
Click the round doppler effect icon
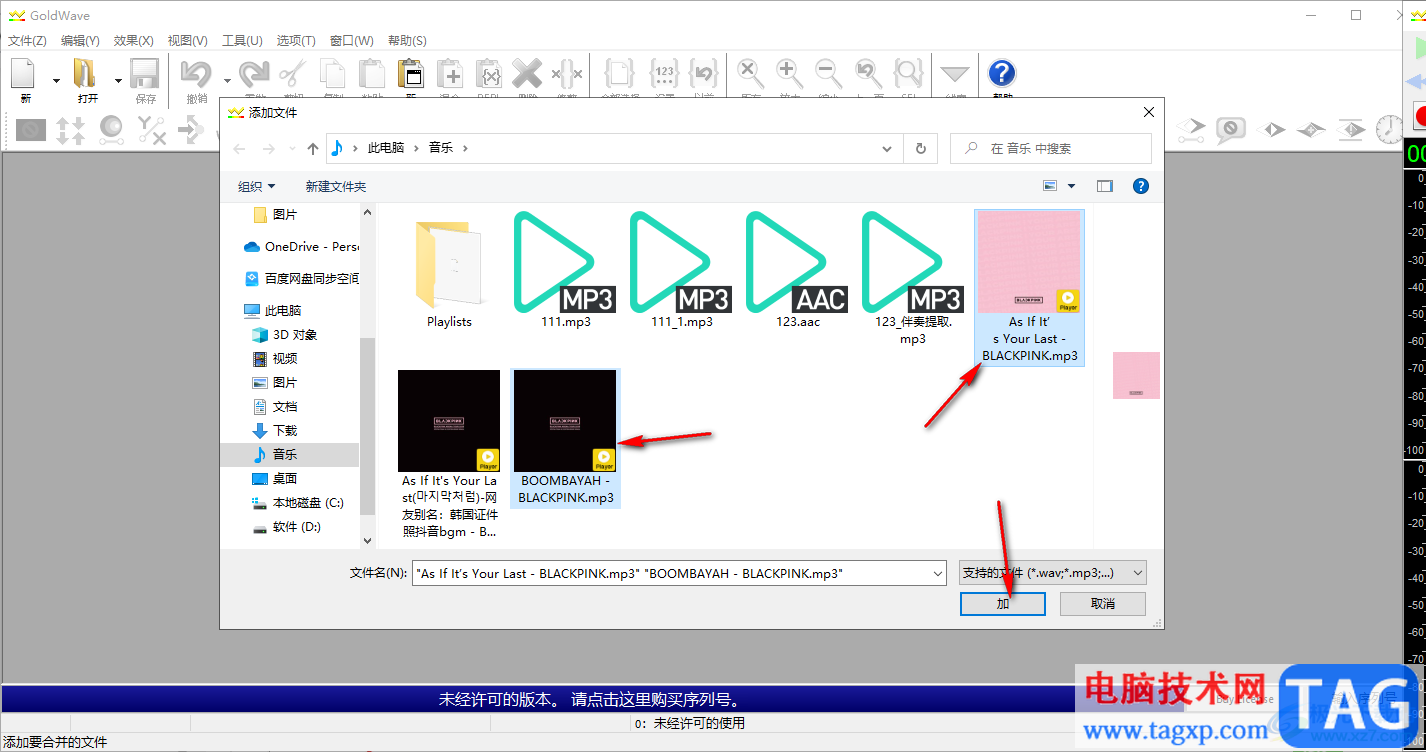tap(110, 129)
